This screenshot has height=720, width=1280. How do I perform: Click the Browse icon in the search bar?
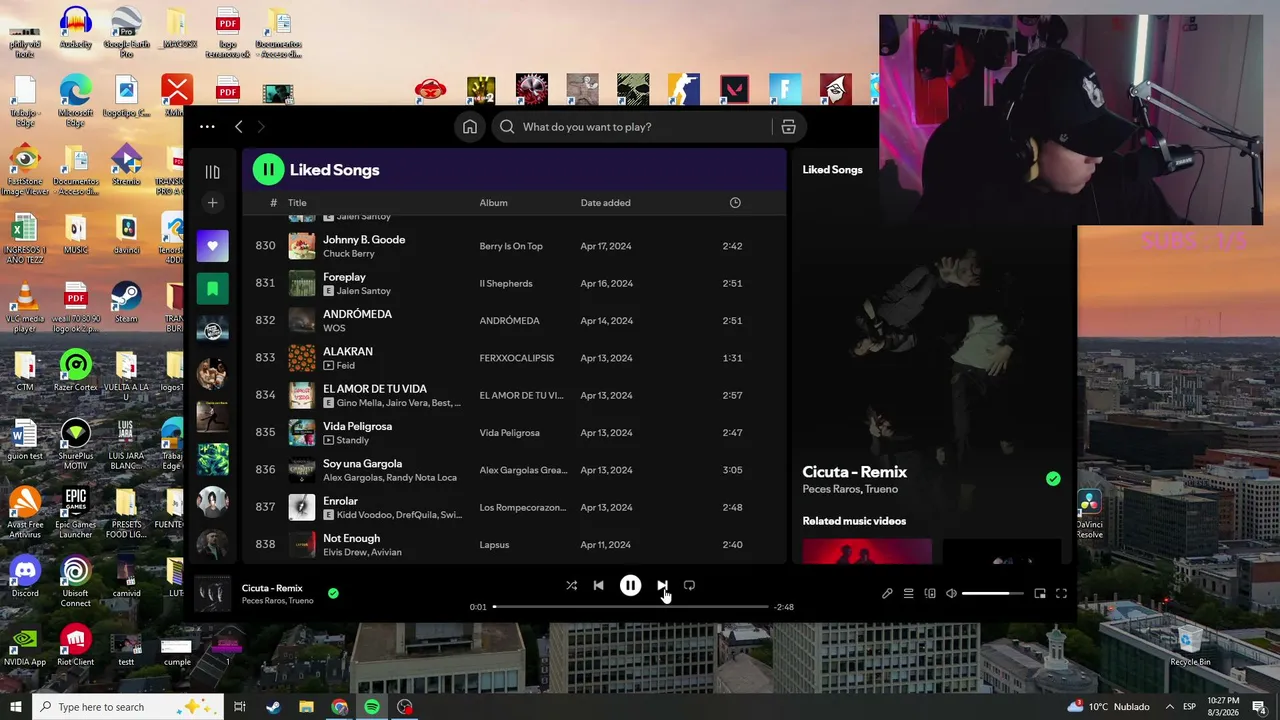pyautogui.click(x=788, y=127)
